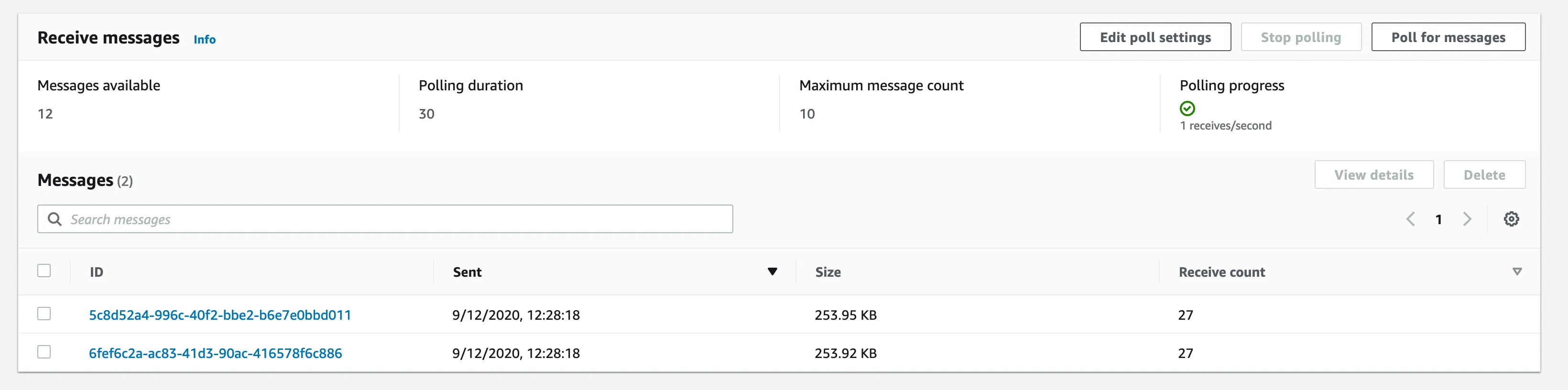
Task: Go to the next page chevron
Action: point(1467,219)
